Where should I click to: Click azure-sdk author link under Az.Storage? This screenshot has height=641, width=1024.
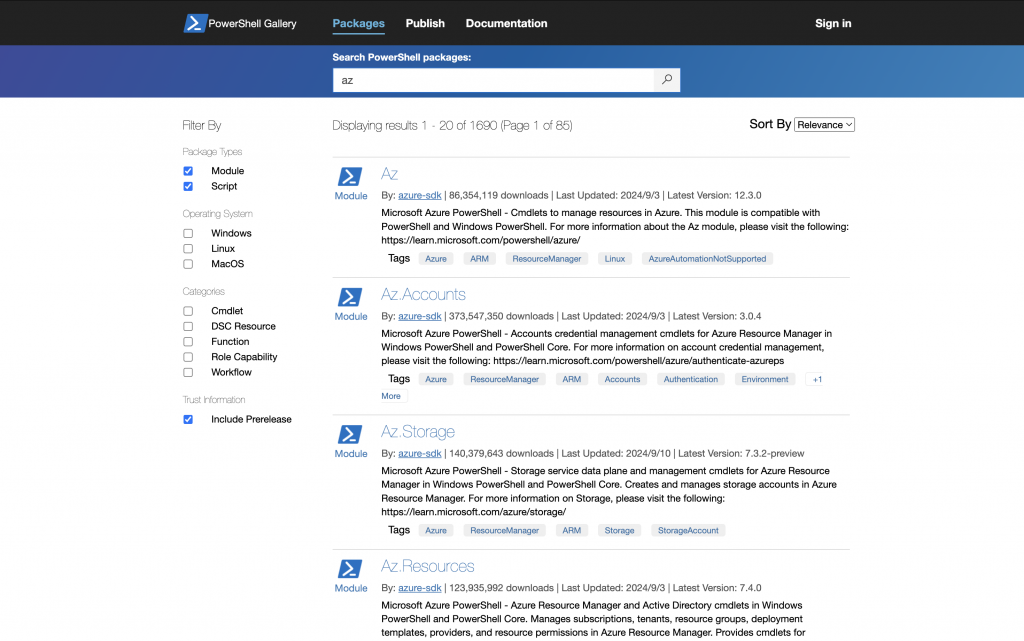point(420,453)
